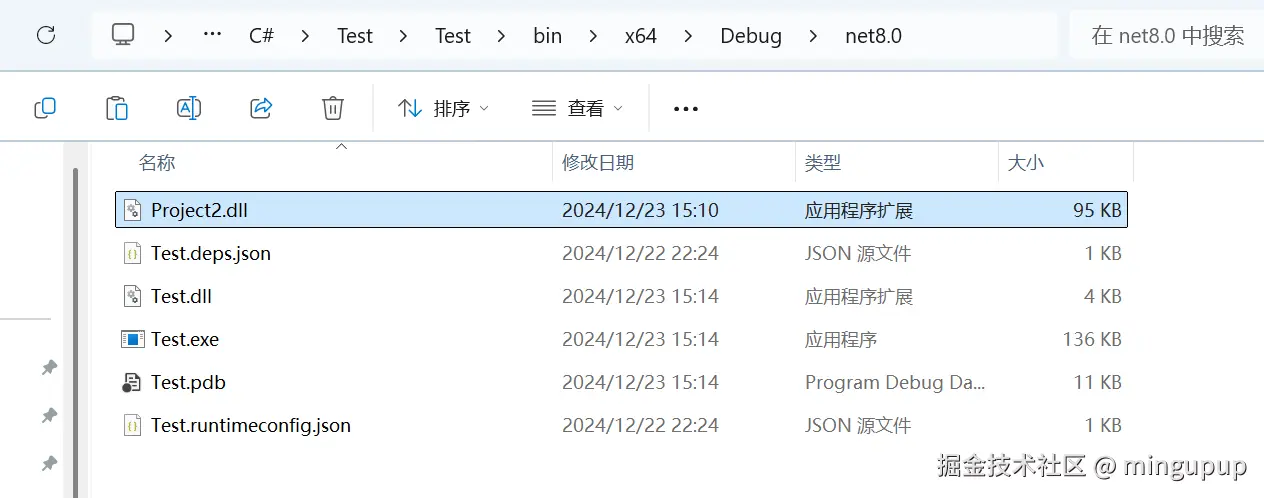The width and height of the screenshot is (1264, 498).
Task: Navigate to Debug breadcrumb folder
Action: click(751, 36)
